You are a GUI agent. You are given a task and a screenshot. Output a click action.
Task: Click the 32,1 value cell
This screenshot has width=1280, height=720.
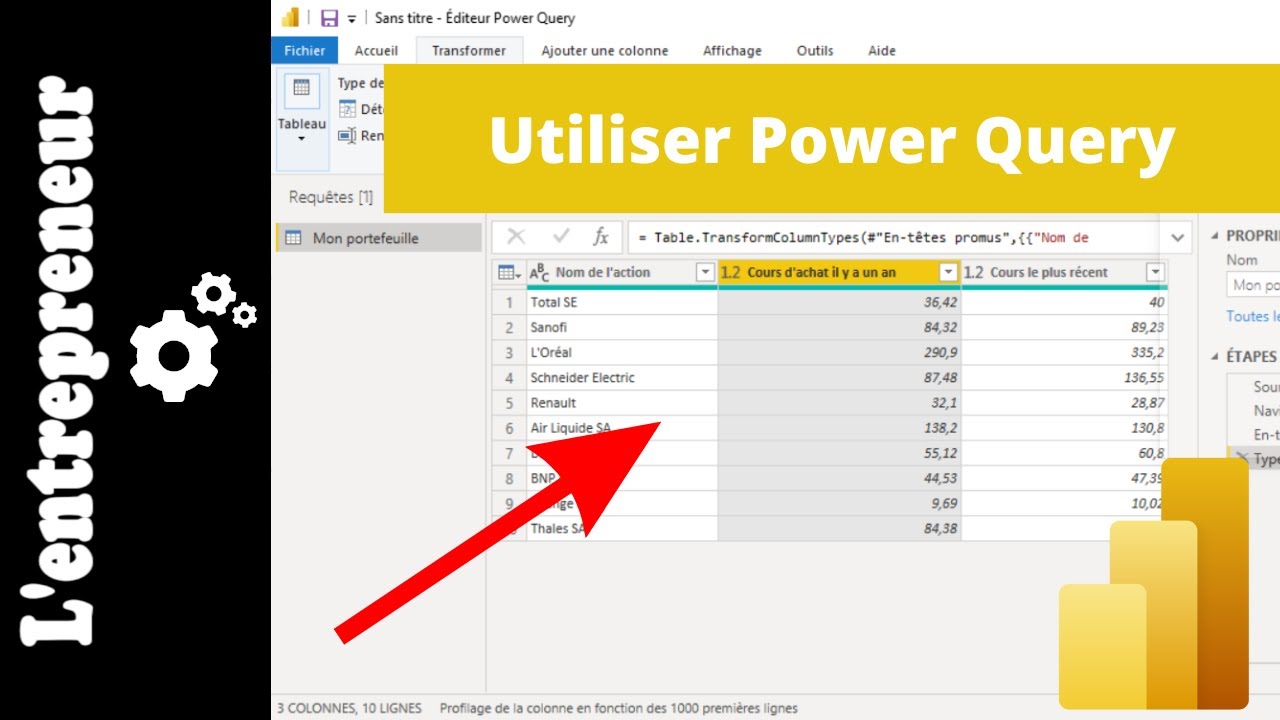(x=839, y=402)
